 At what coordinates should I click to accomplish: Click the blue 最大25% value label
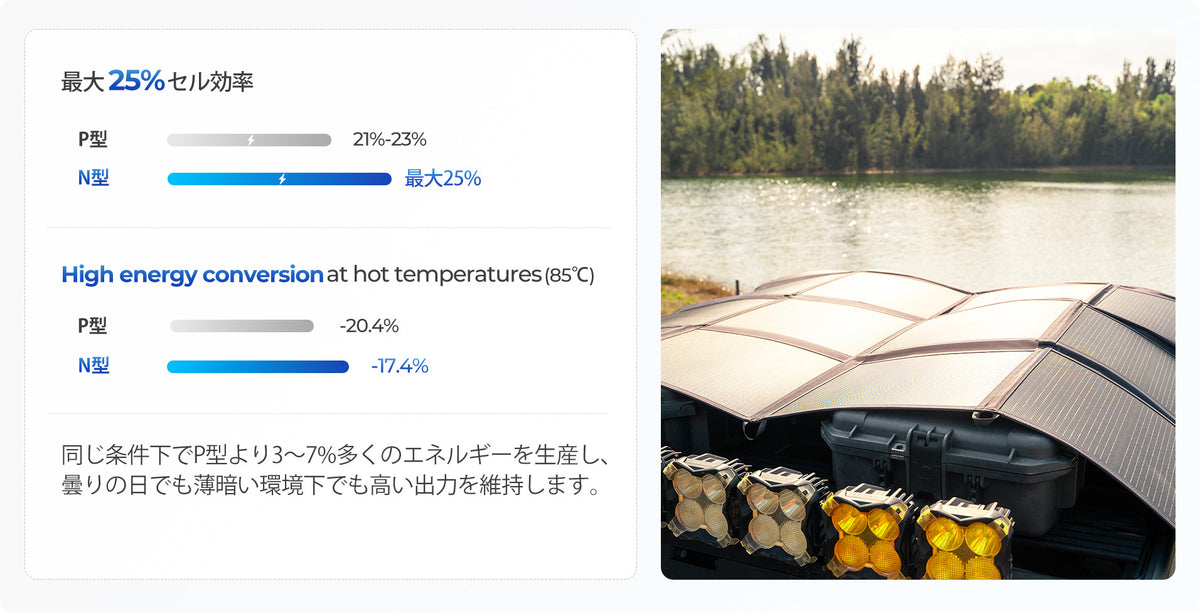[443, 179]
